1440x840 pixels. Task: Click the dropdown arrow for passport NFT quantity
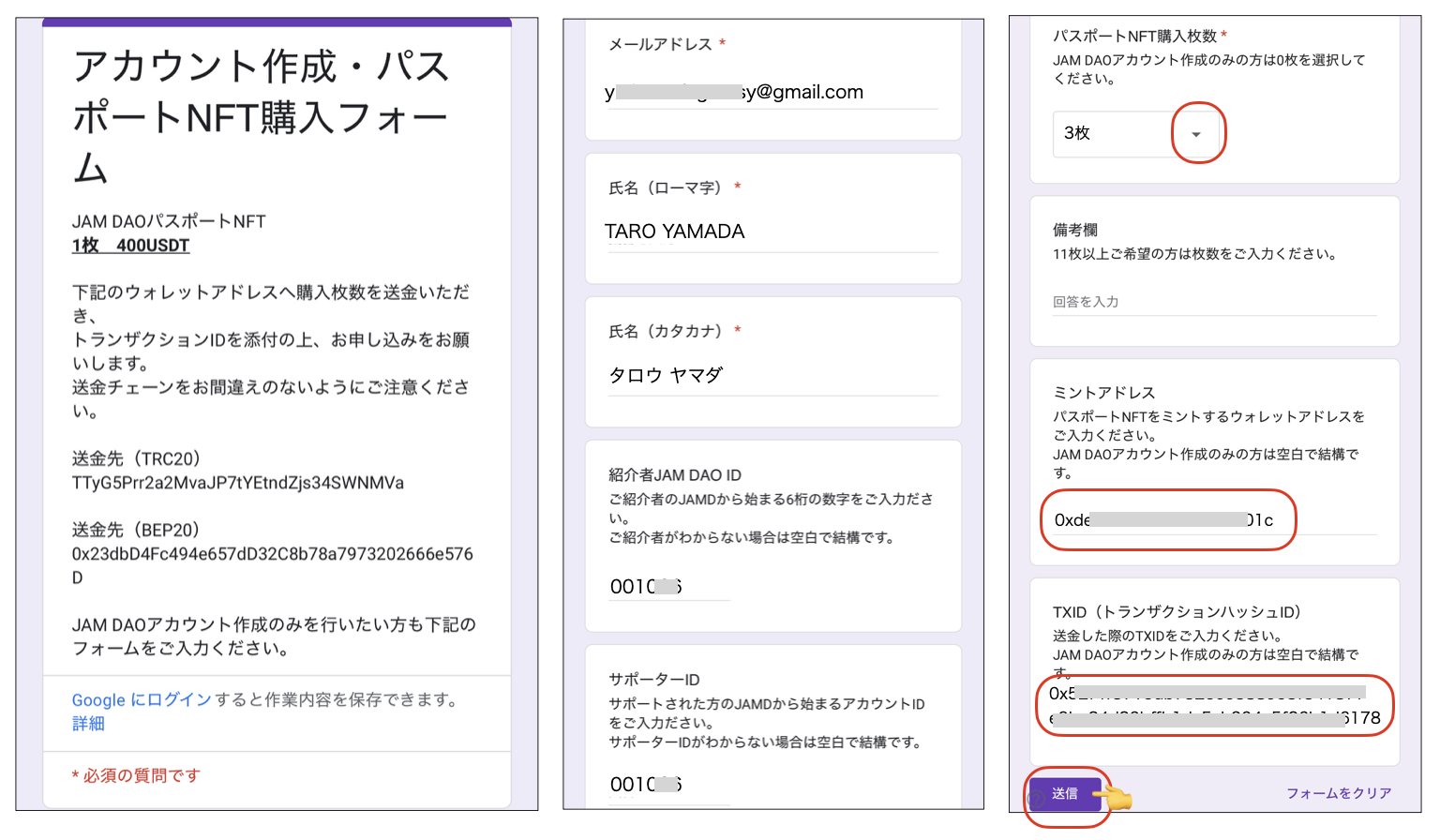click(x=1195, y=134)
